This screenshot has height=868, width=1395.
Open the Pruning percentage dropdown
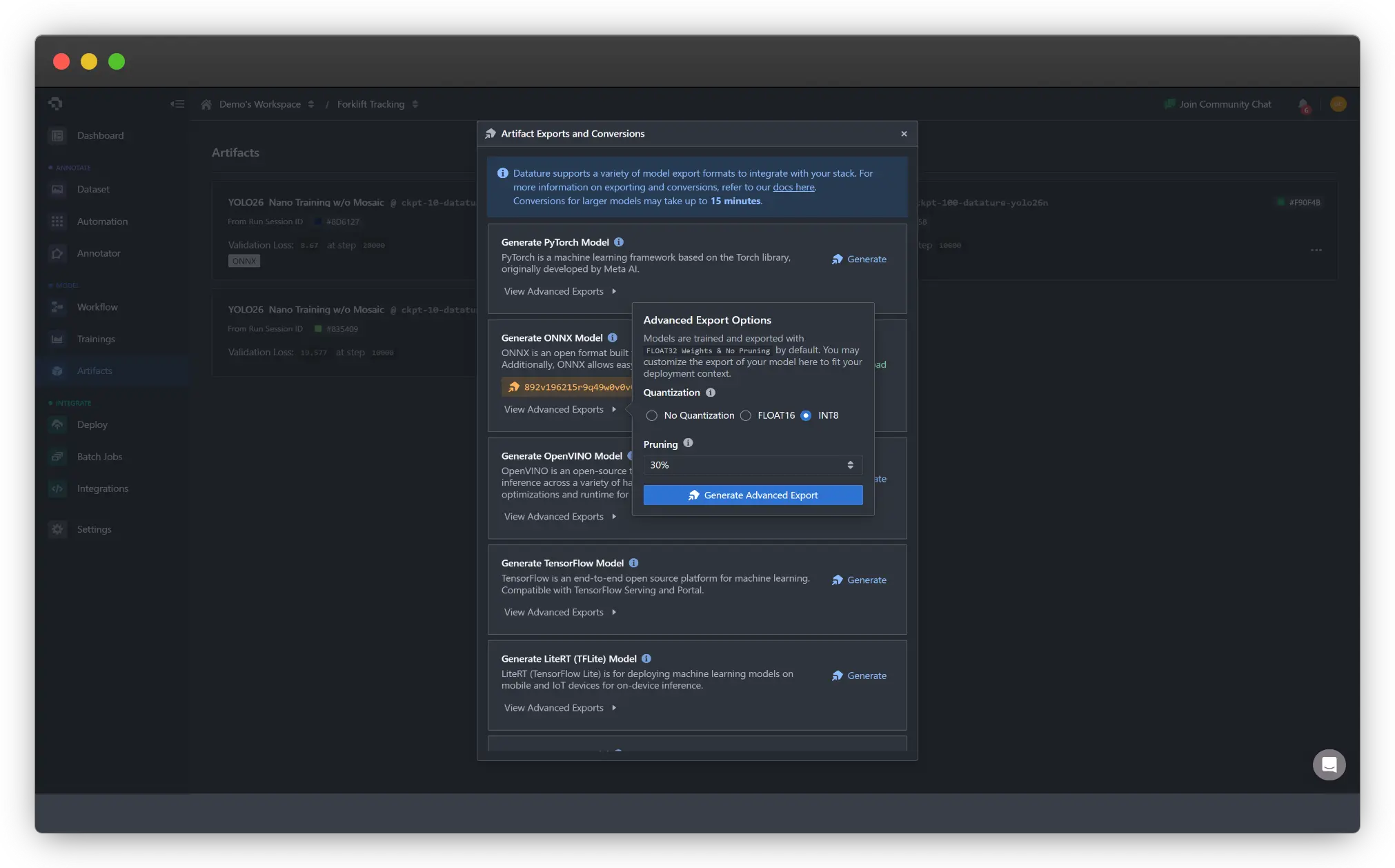point(752,465)
